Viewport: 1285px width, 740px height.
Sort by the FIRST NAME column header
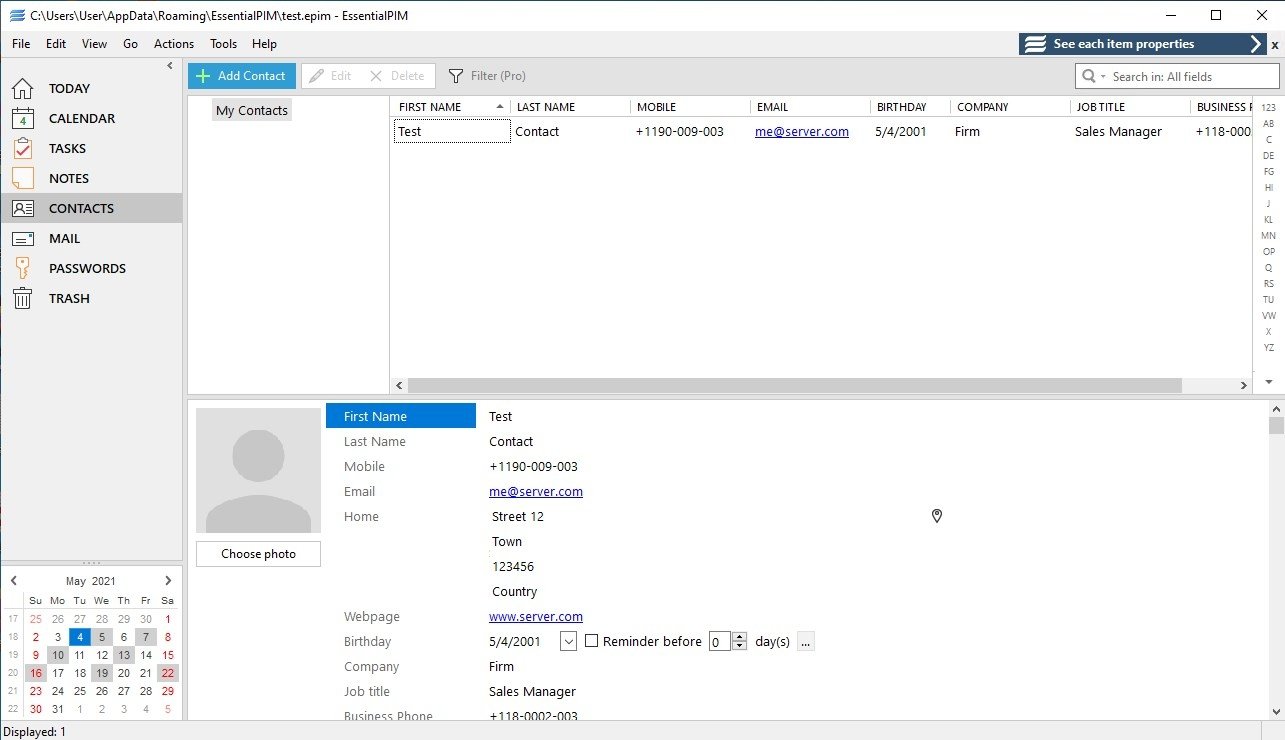pyautogui.click(x=450, y=107)
